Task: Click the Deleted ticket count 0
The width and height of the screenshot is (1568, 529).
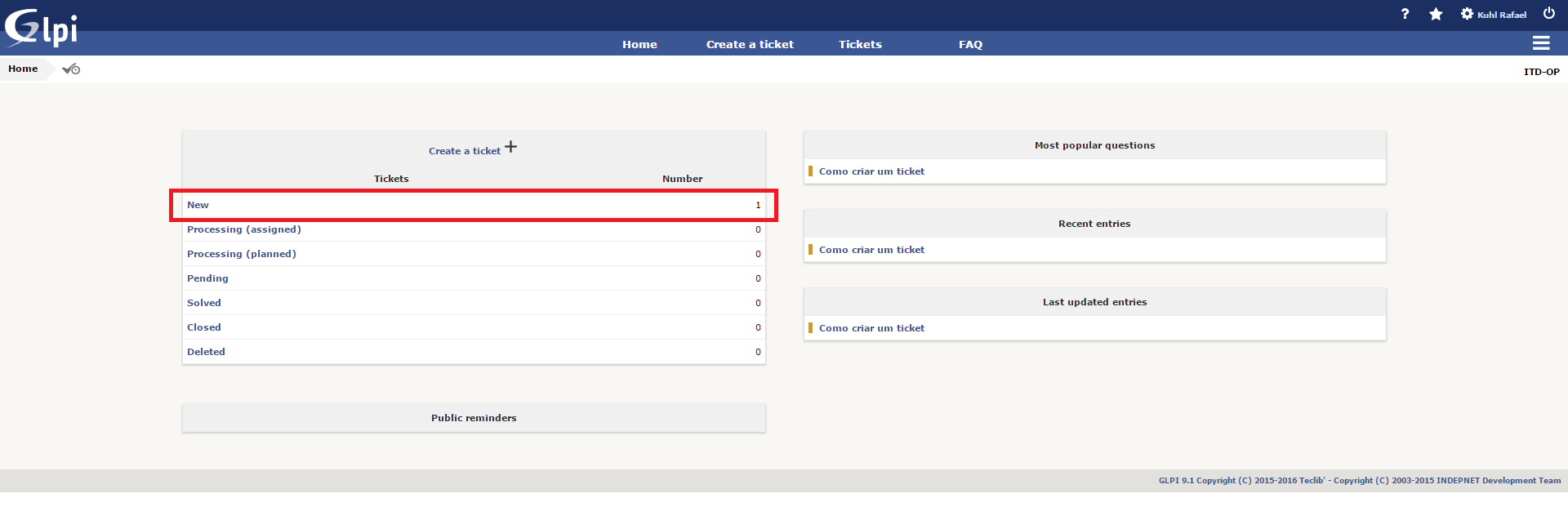Action: click(x=758, y=352)
